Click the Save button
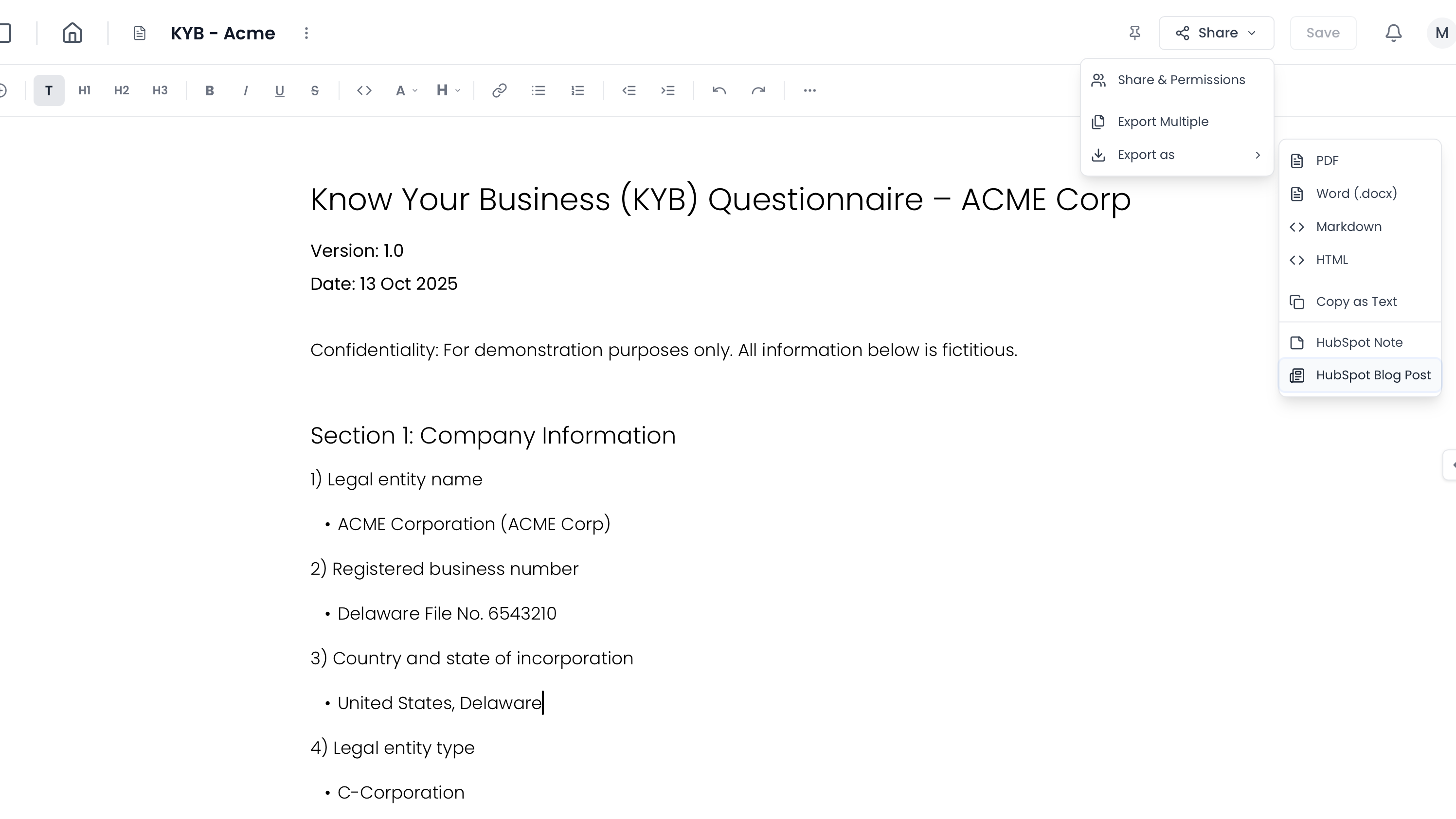The width and height of the screenshot is (1456, 819). click(1323, 33)
